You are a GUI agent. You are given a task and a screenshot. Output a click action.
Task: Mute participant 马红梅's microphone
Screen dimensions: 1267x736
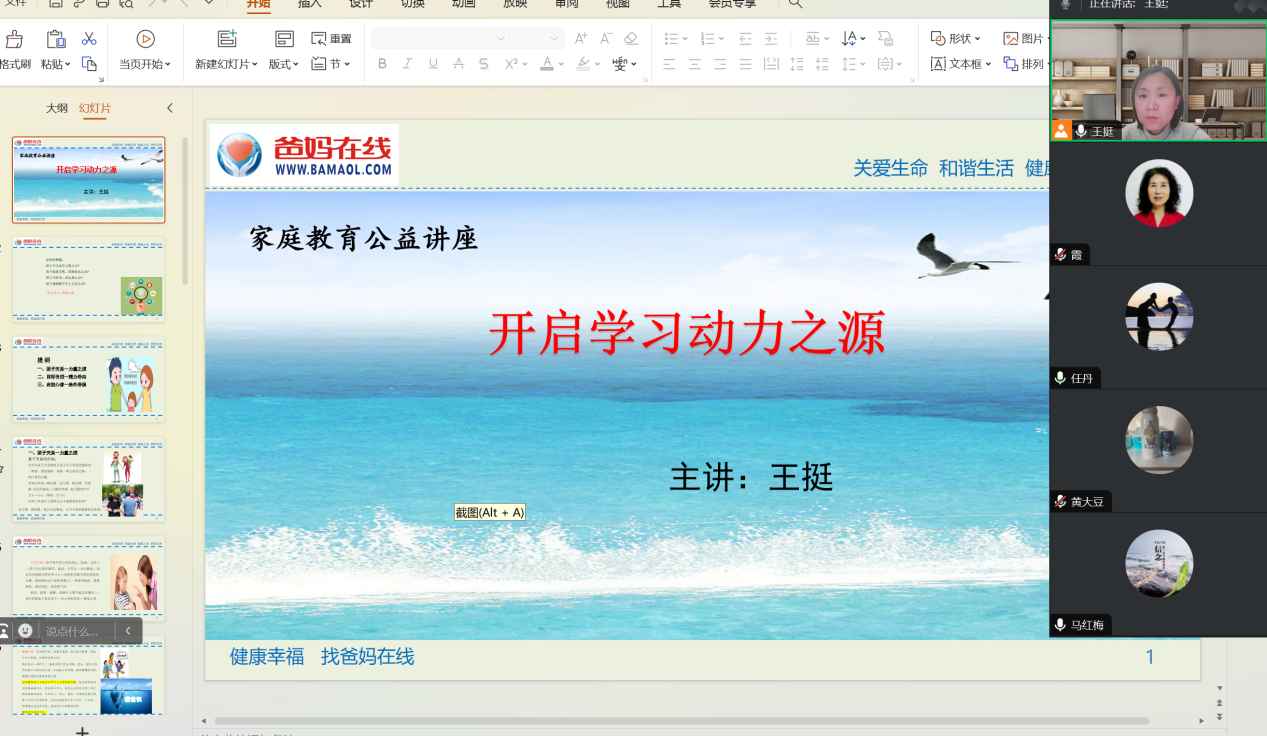(1059, 625)
